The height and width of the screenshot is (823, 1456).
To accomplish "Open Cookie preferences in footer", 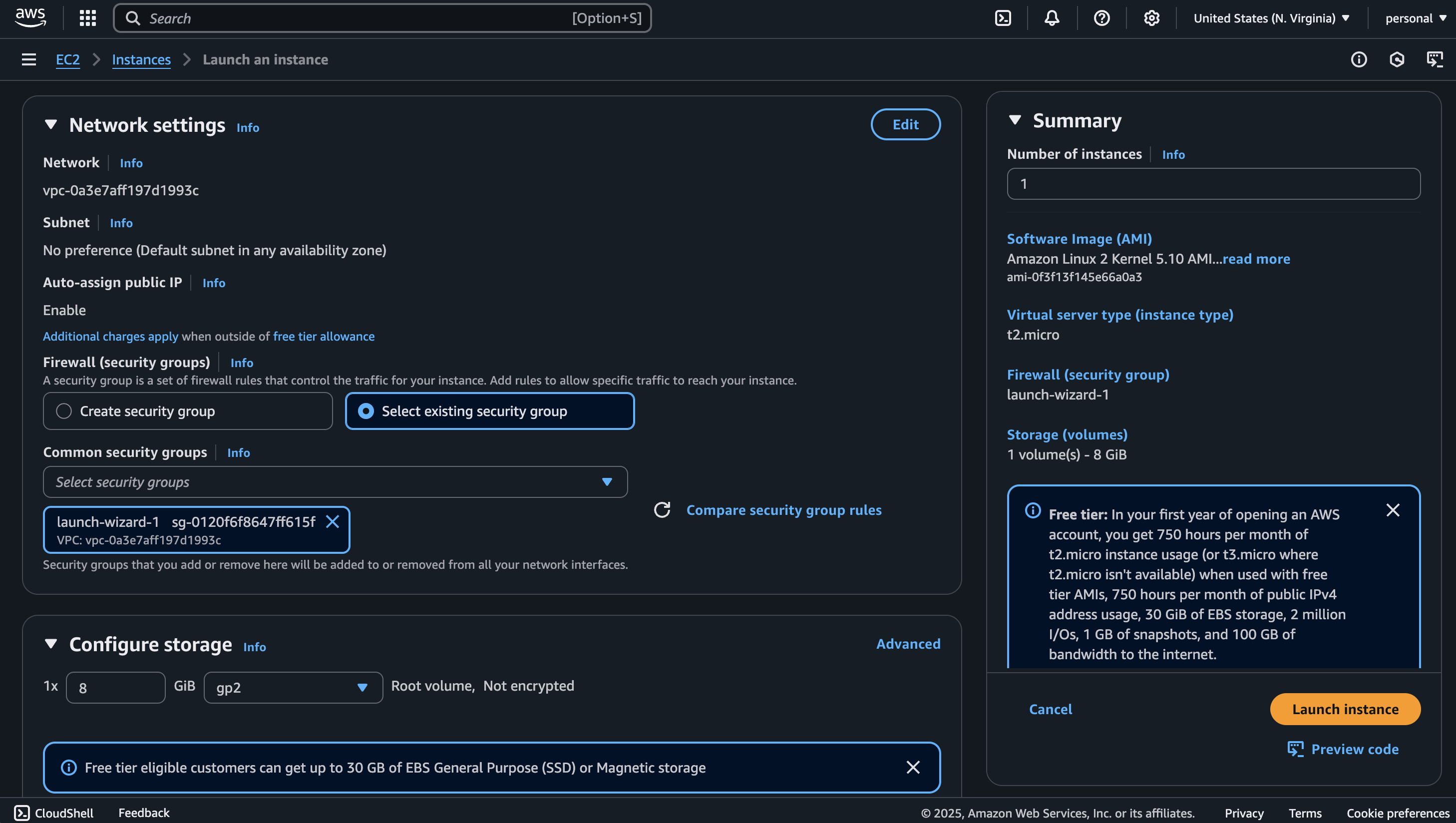I will click(1397, 813).
